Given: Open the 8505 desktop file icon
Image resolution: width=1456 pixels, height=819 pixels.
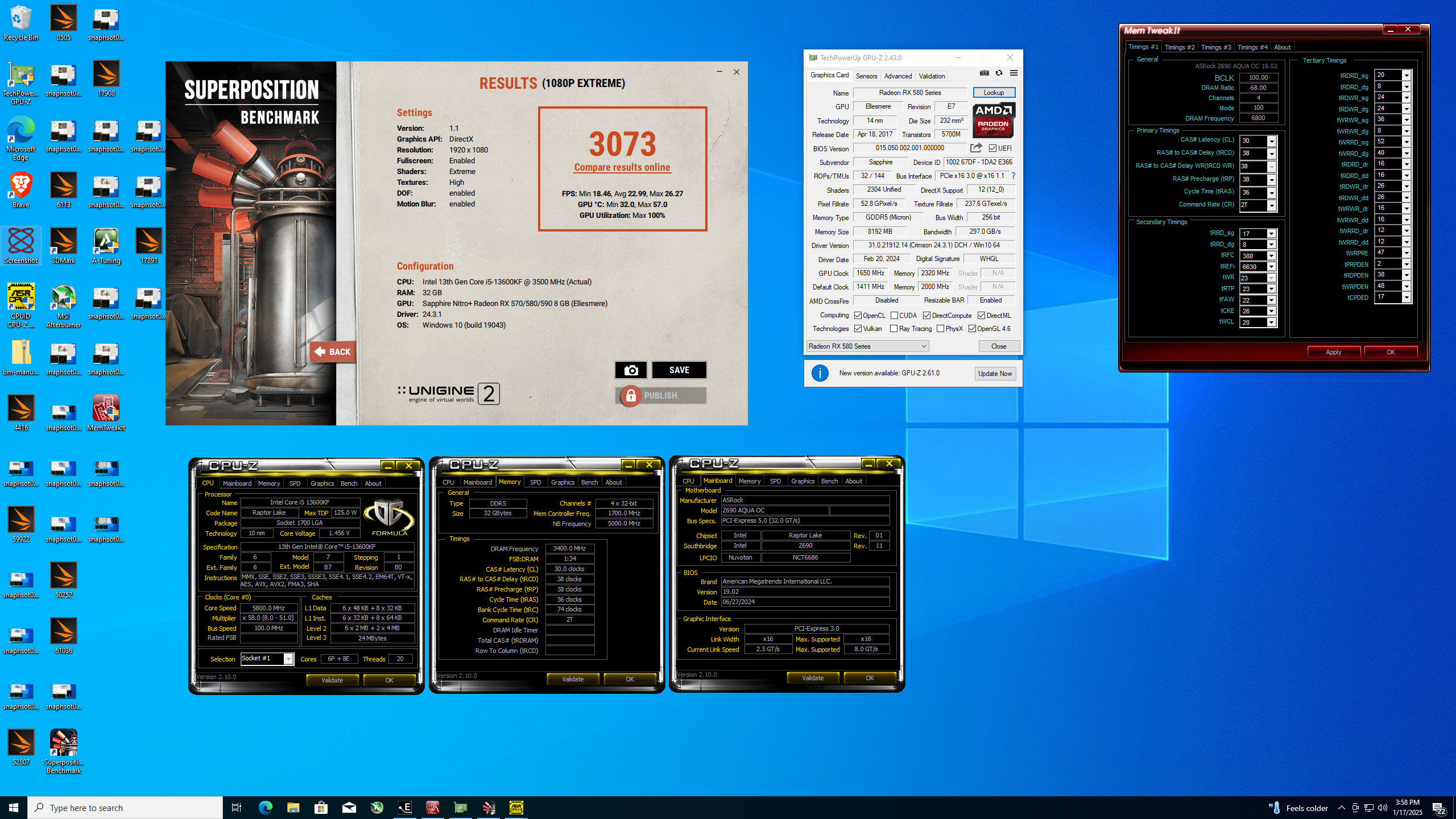Looking at the screenshot, I should pos(64,24).
